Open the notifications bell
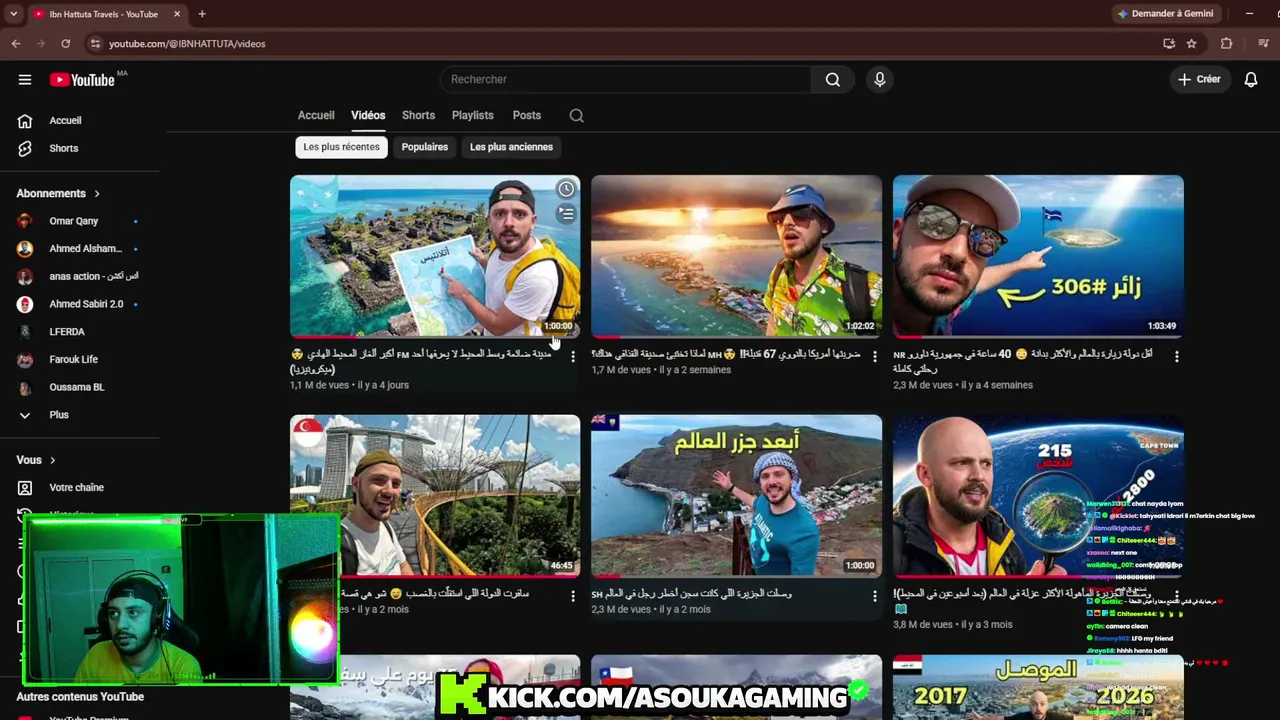Viewport: 1280px width, 720px height. (x=1251, y=80)
